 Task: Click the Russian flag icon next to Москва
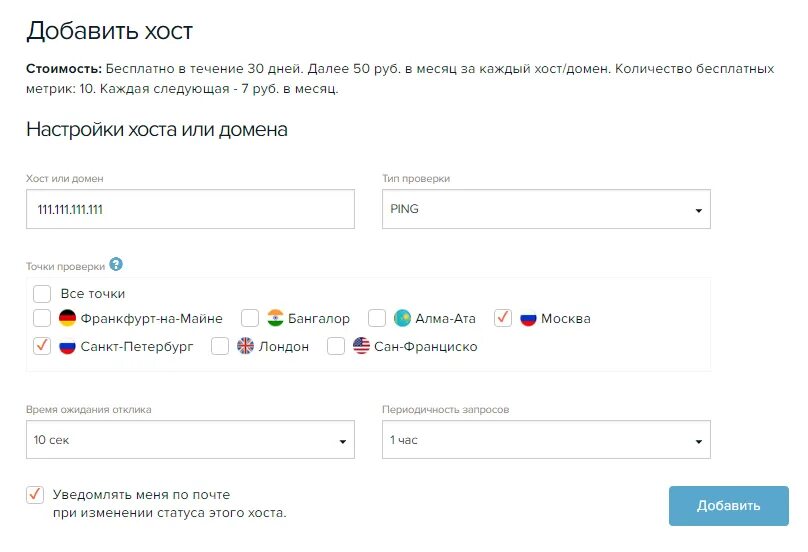[528, 318]
